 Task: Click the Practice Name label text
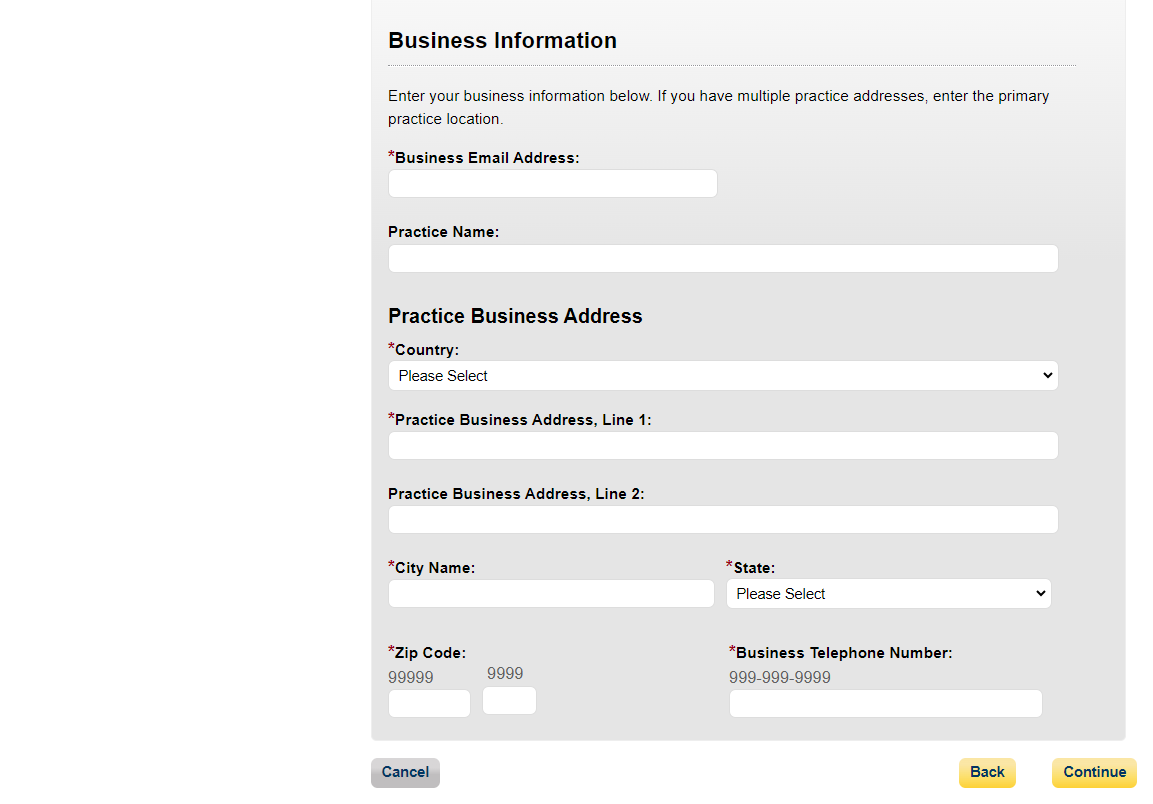[x=443, y=232]
